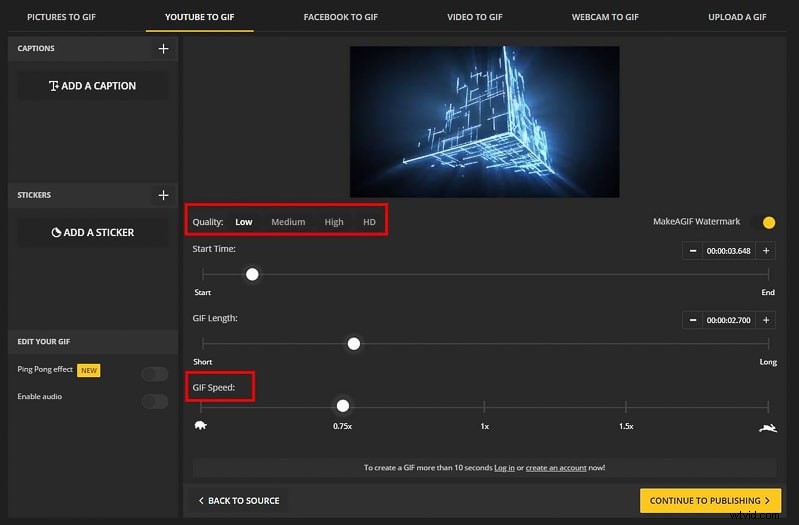Screen dimensions: 799x525
Task: Click Continue to Publishing button
Action: tap(710, 501)
